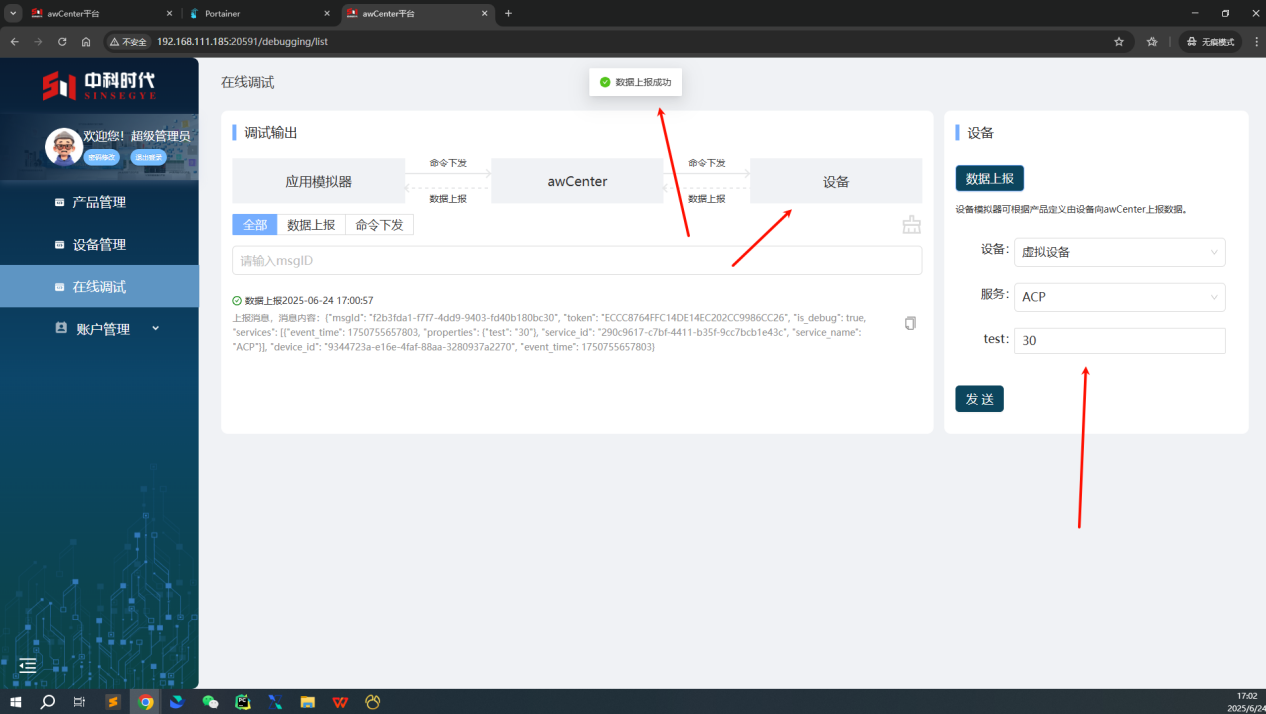
Task: Bookmark this page with star icon
Action: coord(1119,42)
